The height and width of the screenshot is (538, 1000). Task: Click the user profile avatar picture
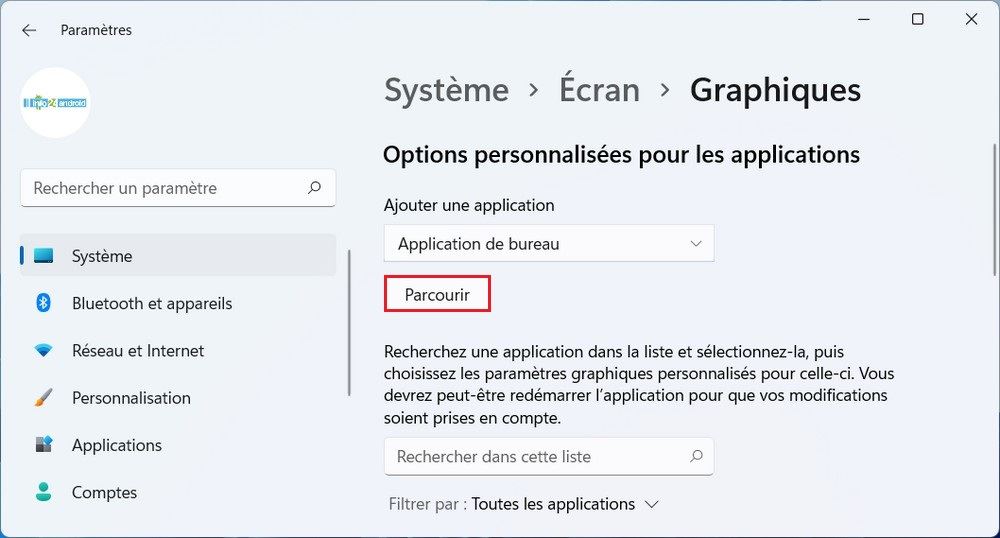click(x=55, y=103)
